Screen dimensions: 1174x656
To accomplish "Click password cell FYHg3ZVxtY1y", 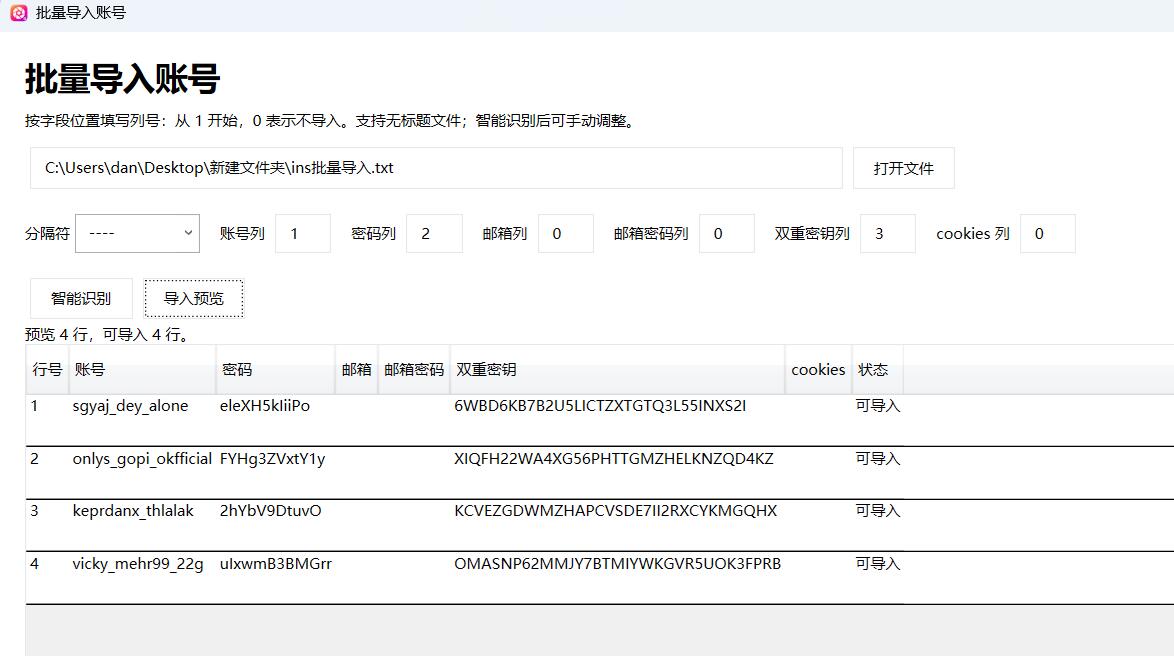I will [x=273, y=459].
